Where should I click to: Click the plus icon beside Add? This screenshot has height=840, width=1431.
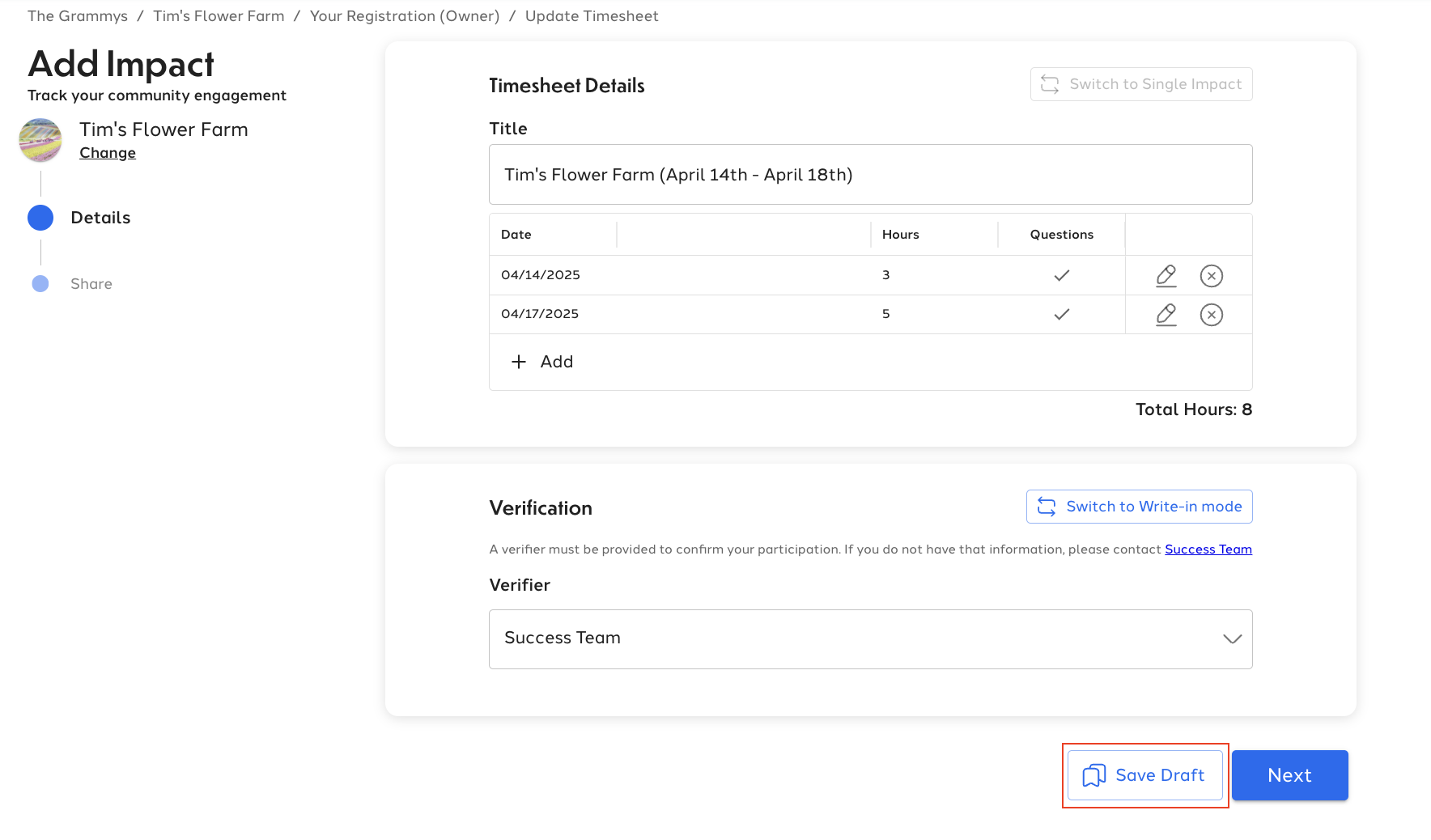[x=519, y=362]
